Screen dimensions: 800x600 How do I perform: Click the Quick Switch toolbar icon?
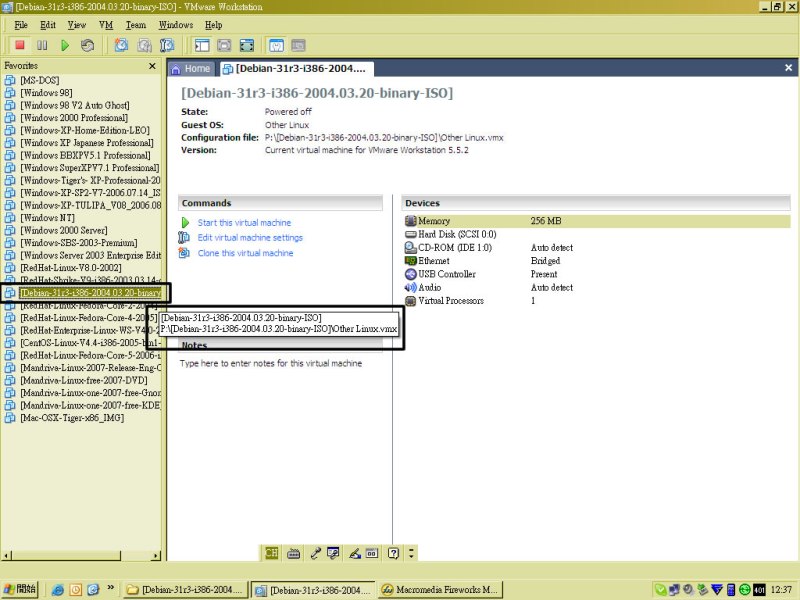coord(224,45)
